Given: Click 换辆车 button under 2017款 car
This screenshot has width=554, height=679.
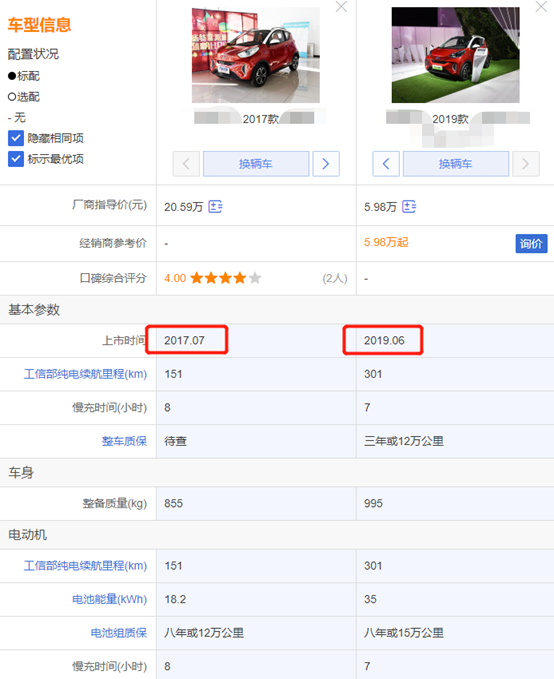Looking at the screenshot, I should pyautogui.click(x=256, y=164).
